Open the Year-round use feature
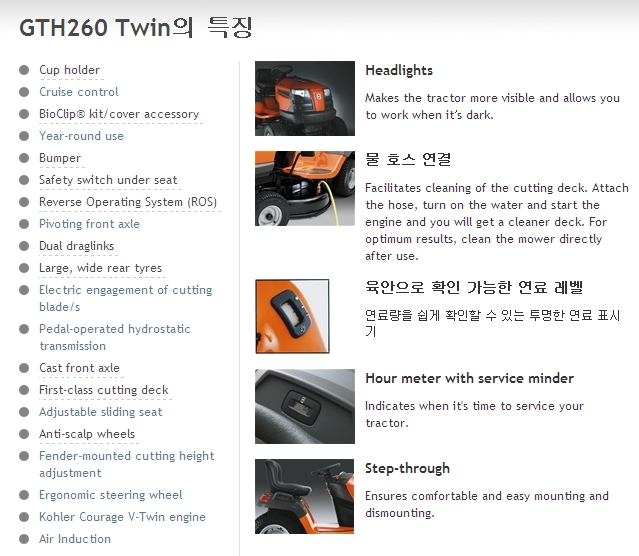This screenshot has height=556, width=639. [82, 136]
